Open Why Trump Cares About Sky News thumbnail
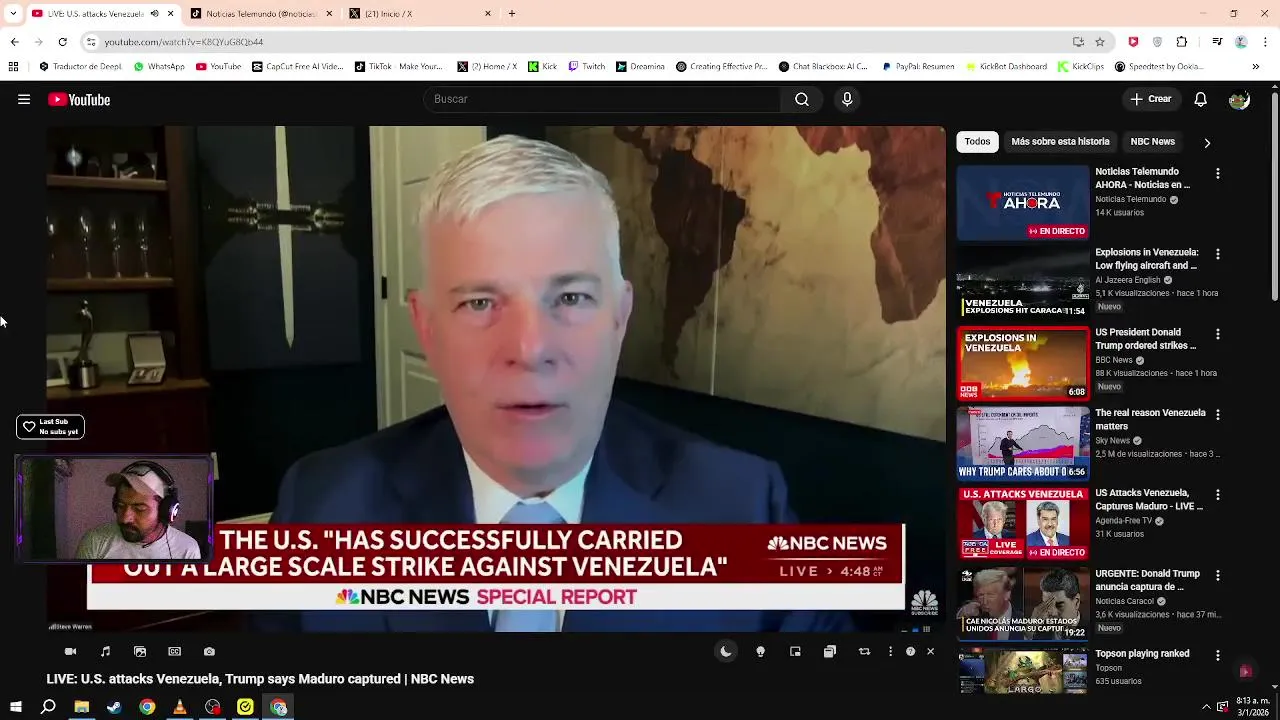Screen dimensions: 1280x720 pos(1023,443)
